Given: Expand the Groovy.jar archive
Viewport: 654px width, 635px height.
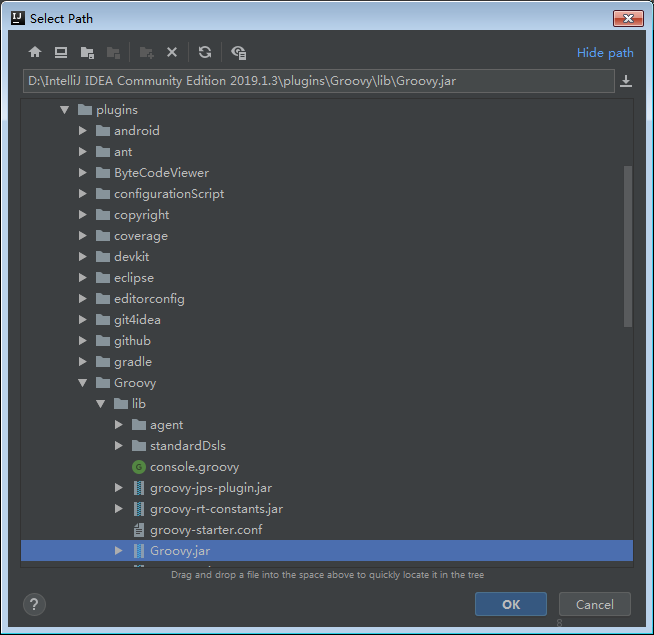Looking at the screenshot, I should pyautogui.click(x=118, y=551).
